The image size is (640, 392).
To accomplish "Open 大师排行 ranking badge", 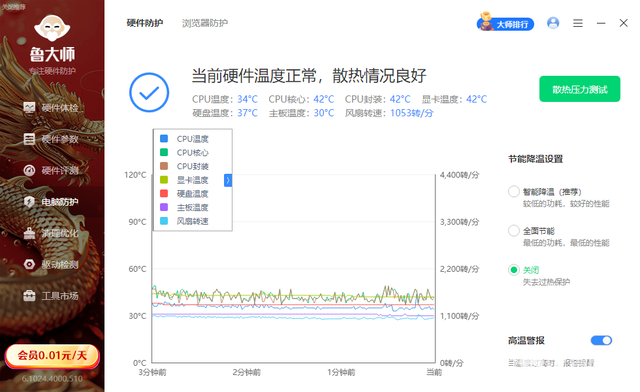I will pos(505,23).
